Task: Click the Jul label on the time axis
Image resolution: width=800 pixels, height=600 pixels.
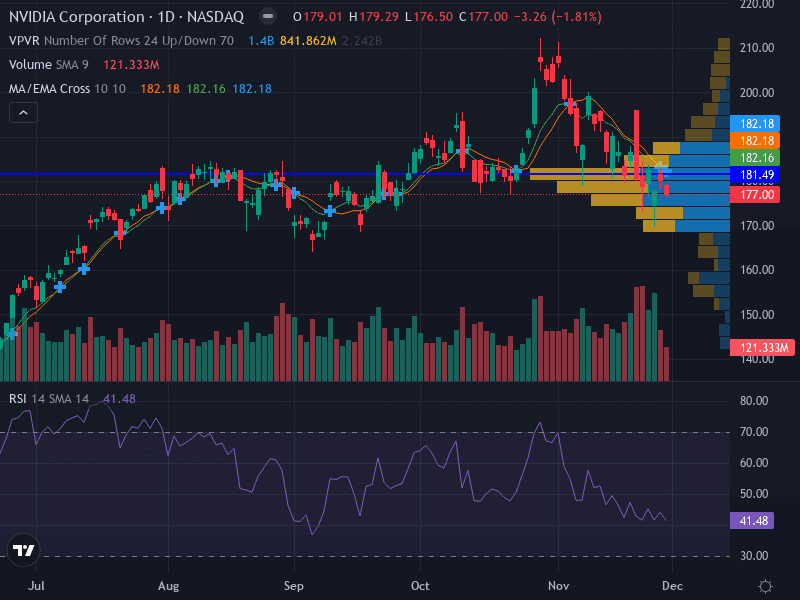Action: (36, 586)
